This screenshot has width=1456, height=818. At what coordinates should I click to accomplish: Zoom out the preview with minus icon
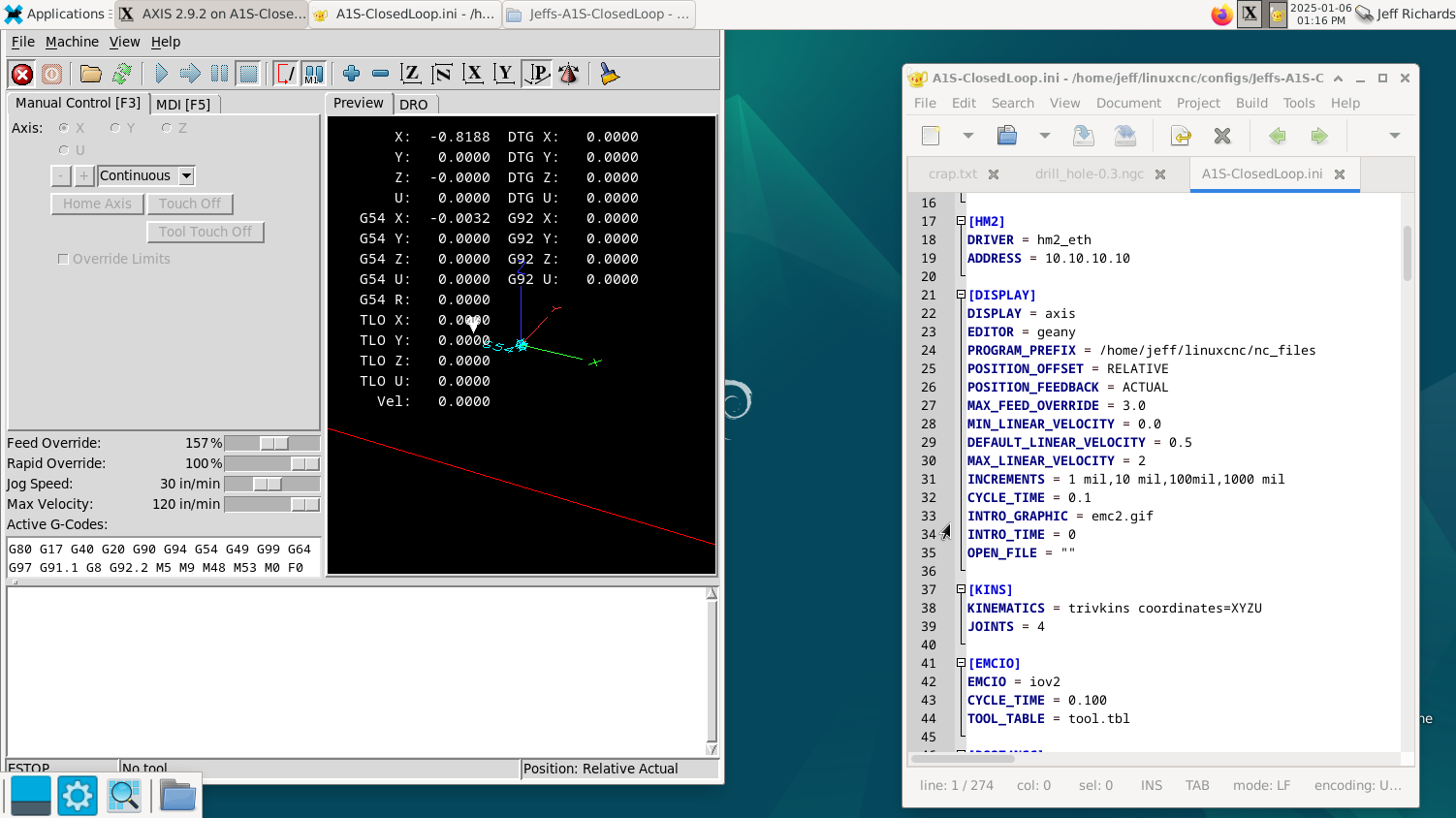point(380,74)
